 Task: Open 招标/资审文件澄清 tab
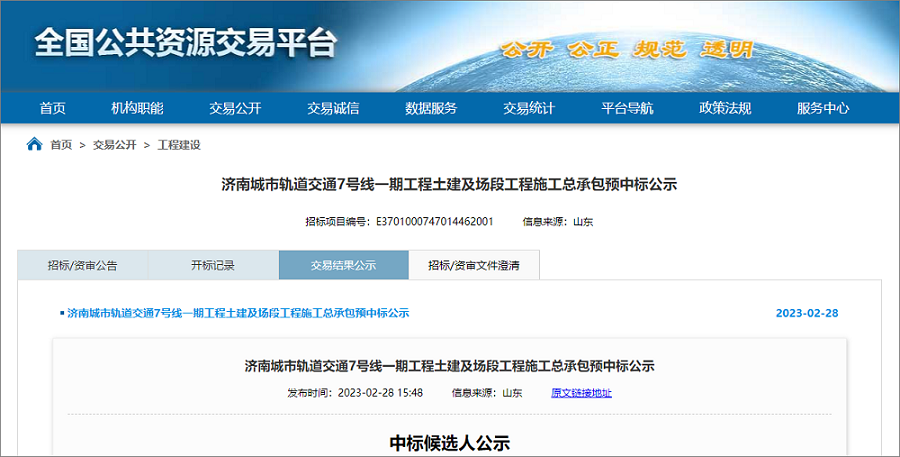[475, 265]
